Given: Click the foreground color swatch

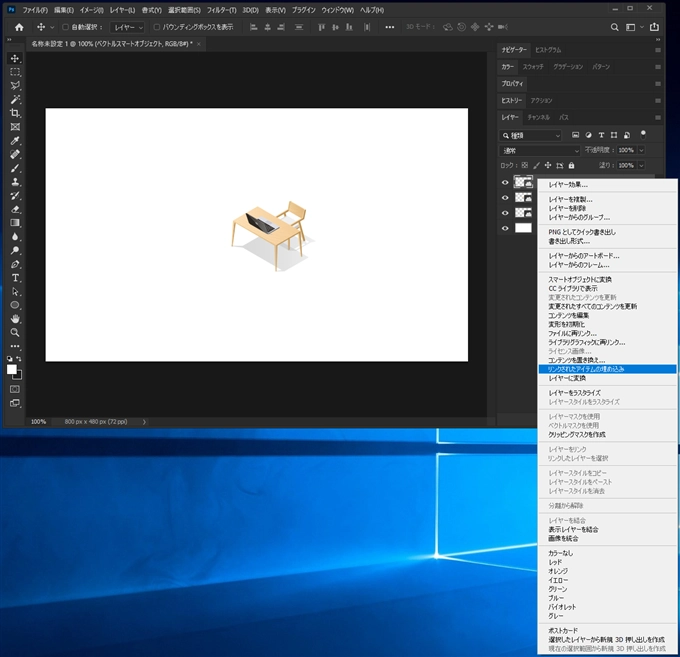Looking at the screenshot, I should tap(12, 369).
